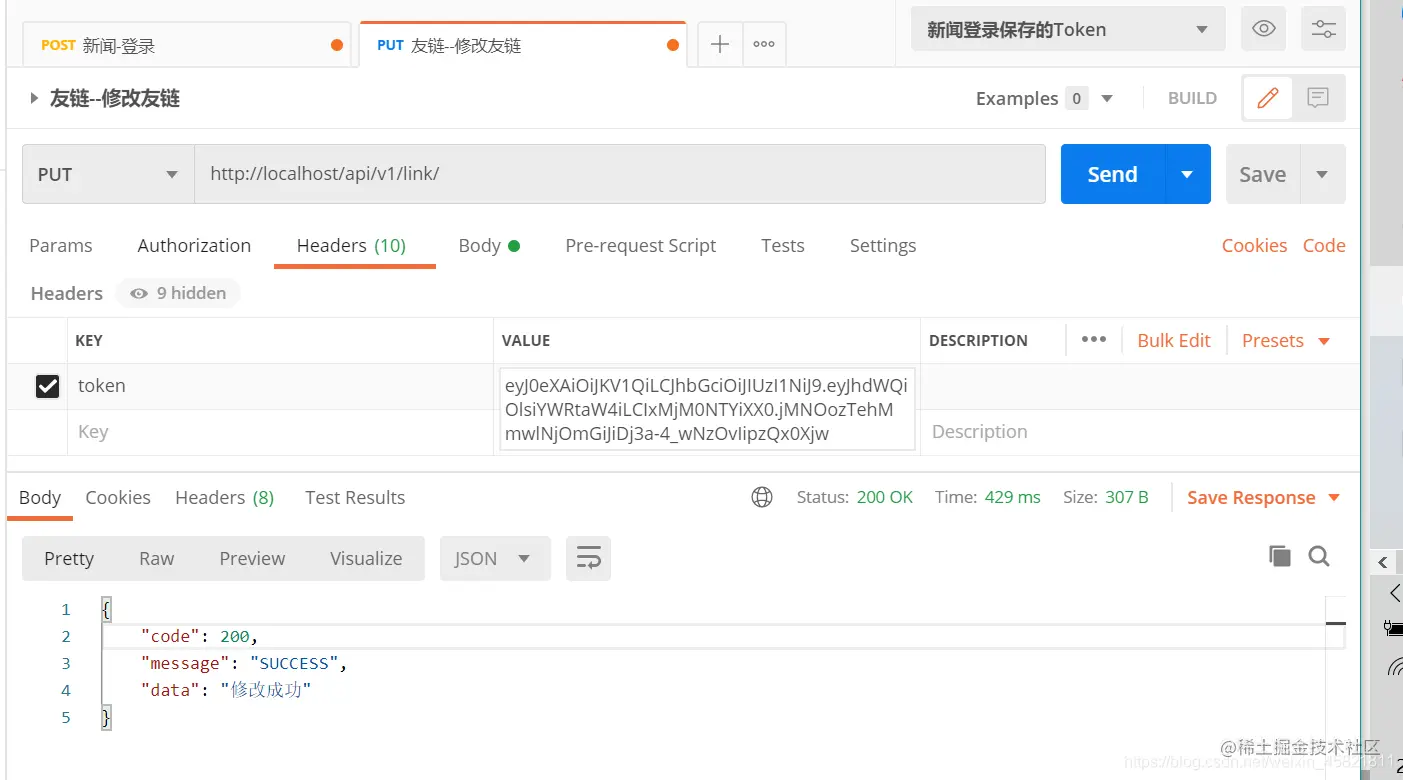Click the environment quick look eye icon
This screenshot has height=780, width=1403.
click(x=1263, y=29)
